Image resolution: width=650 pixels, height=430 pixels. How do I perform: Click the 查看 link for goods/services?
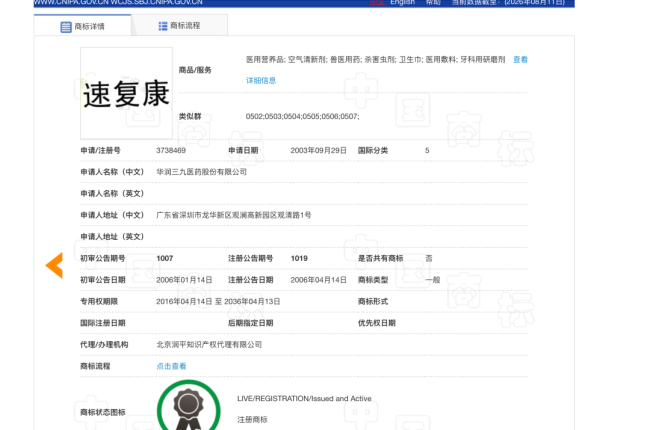pyautogui.click(x=520, y=60)
